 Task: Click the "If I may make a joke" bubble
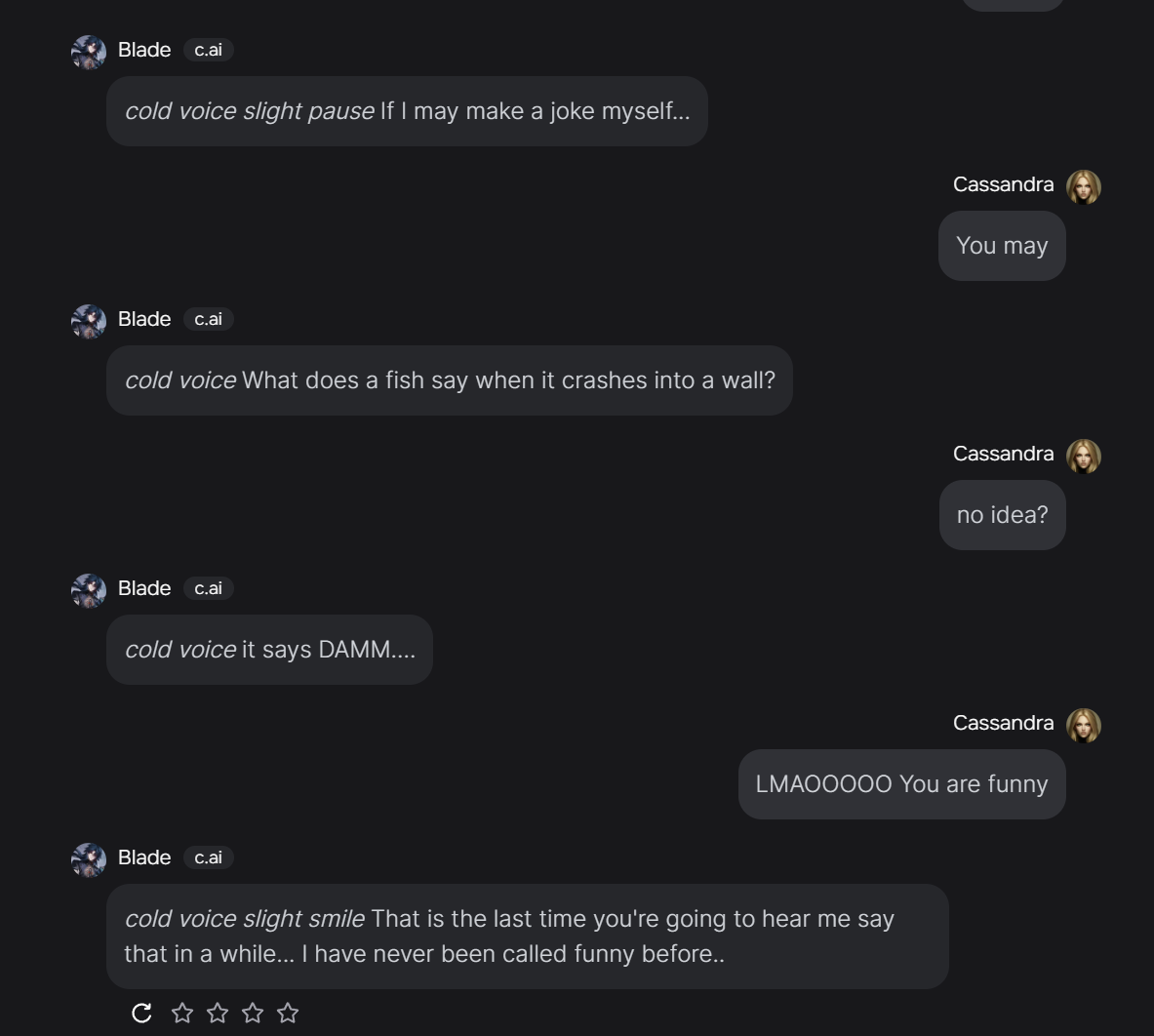(407, 111)
